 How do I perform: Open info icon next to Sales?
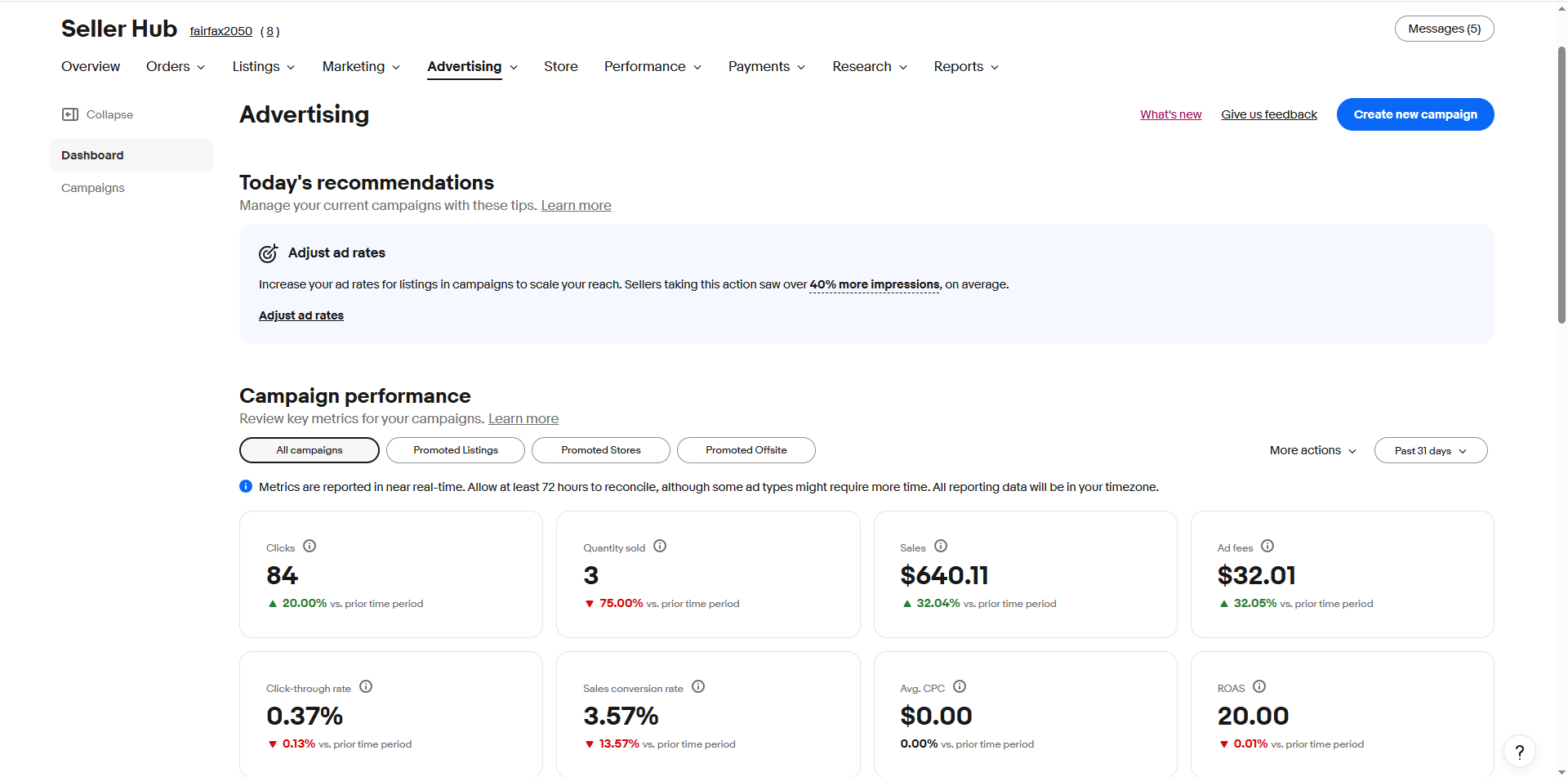click(x=941, y=546)
